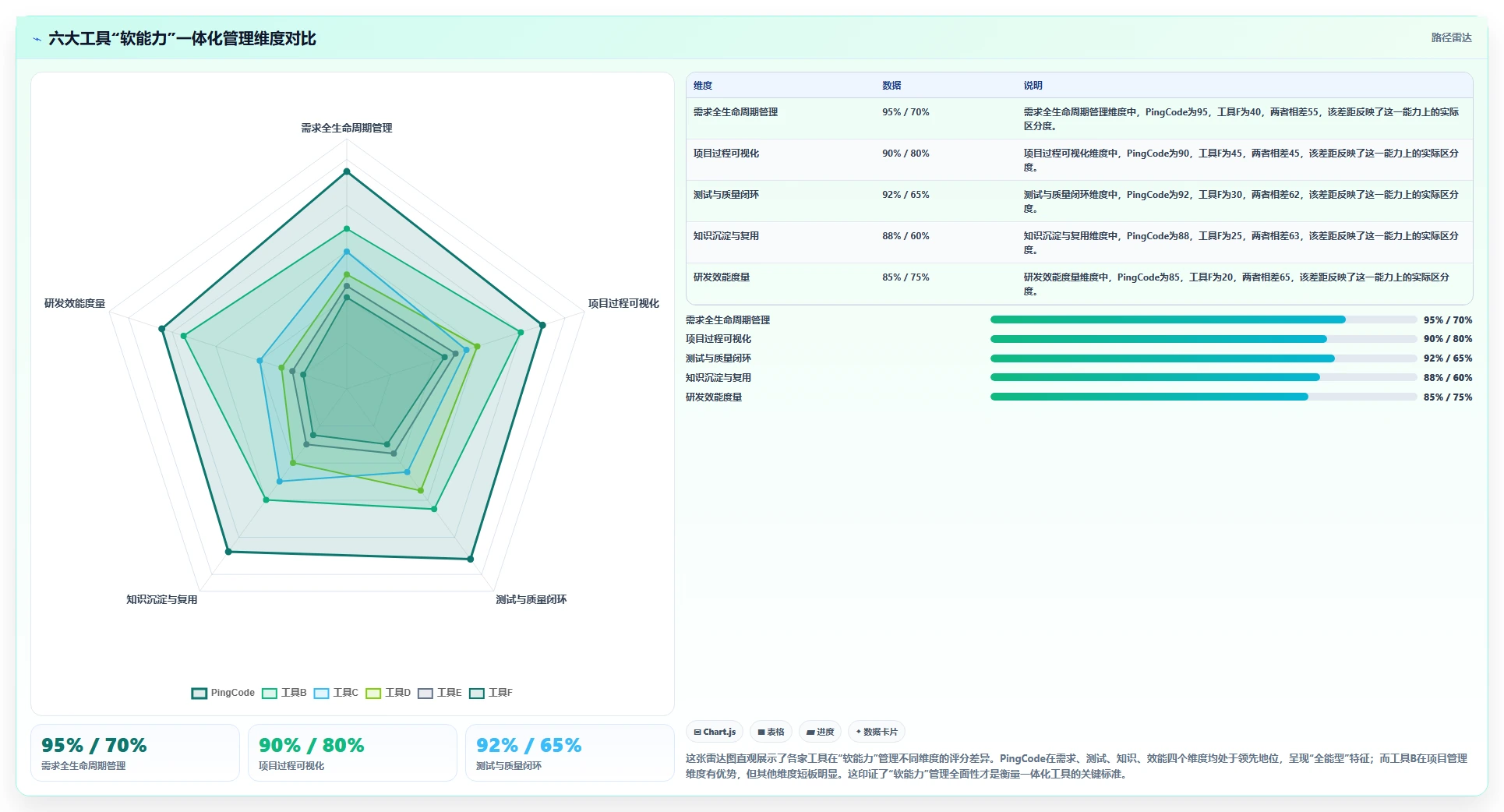Click the 项目过程可视化 progress bar

pos(1203,339)
